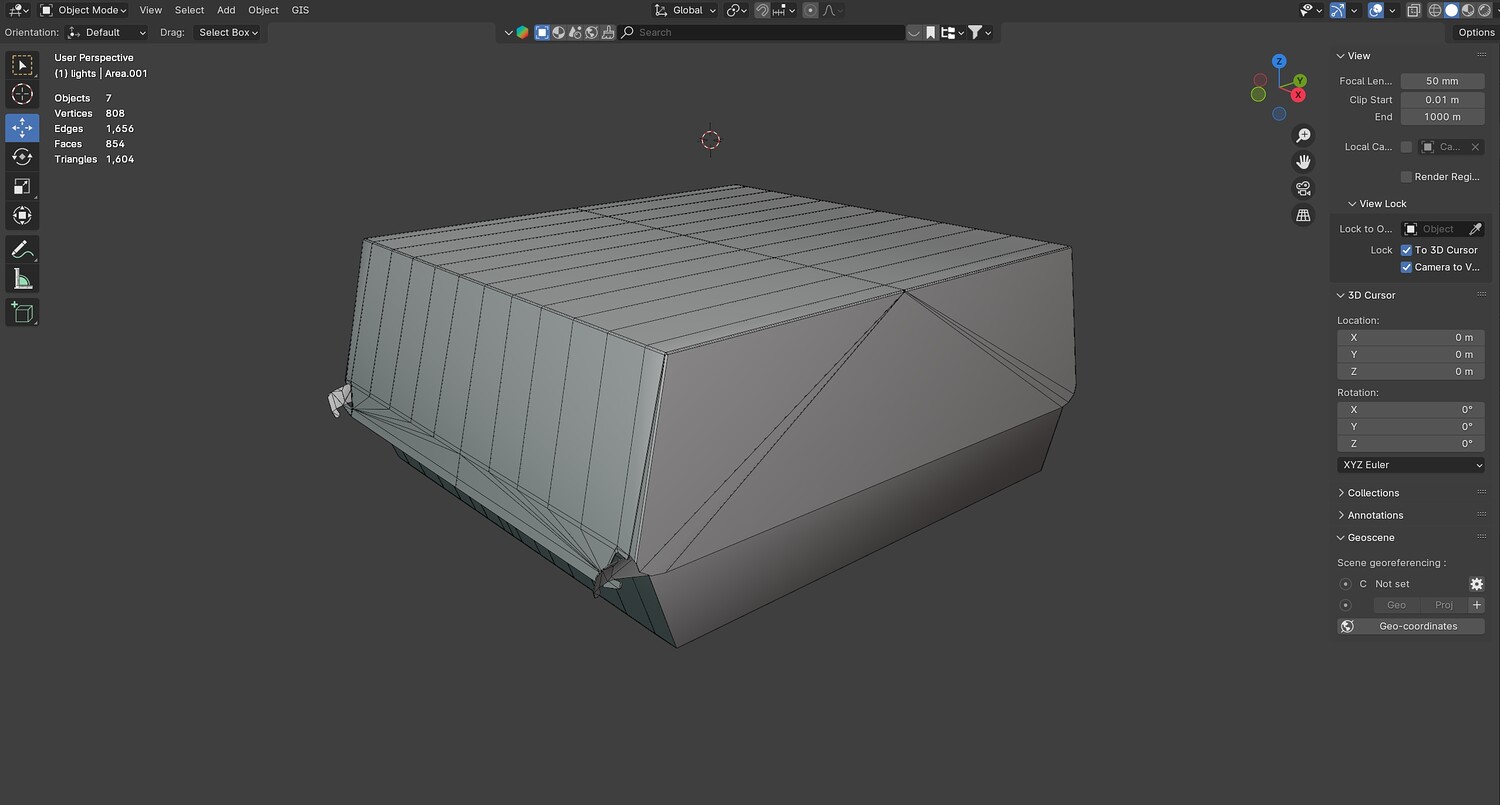Click the Geo-coordinates button

(1411, 626)
